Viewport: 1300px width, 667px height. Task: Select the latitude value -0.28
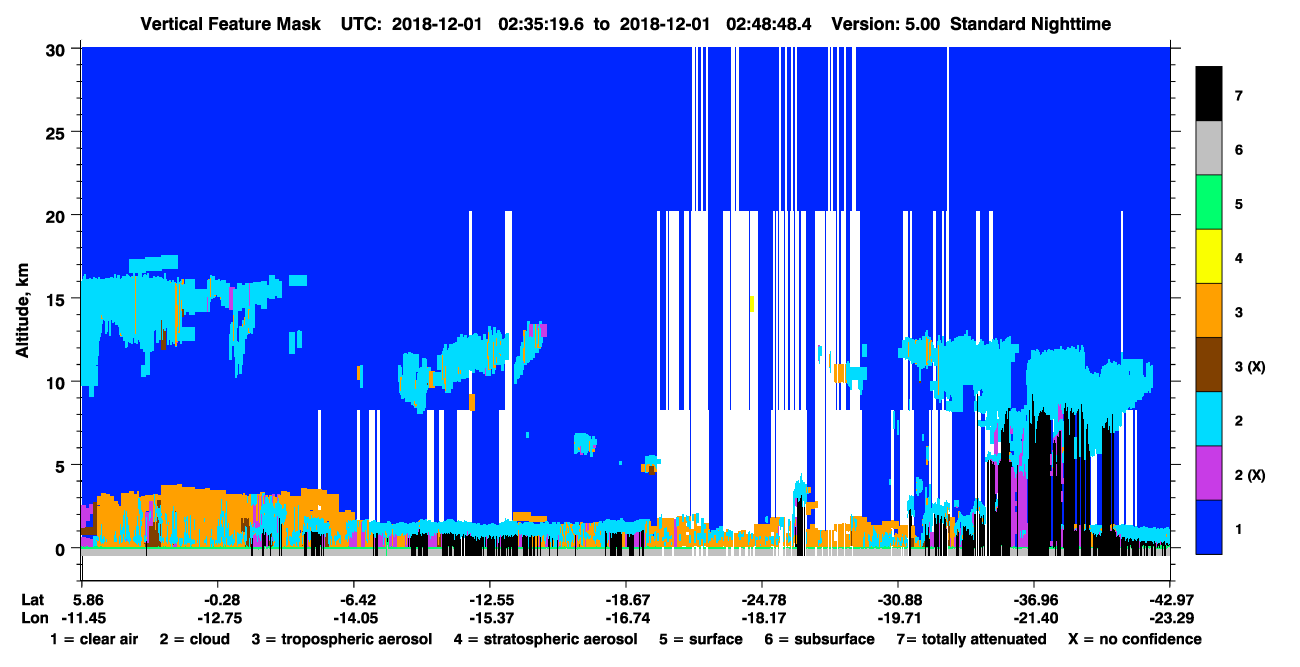click(218, 599)
